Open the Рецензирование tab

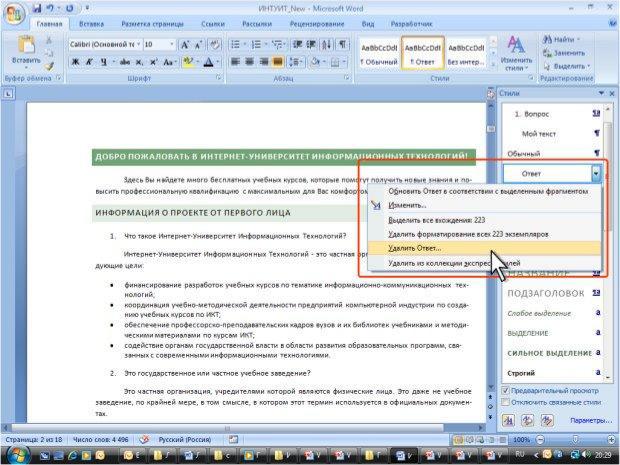click(317, 24)
